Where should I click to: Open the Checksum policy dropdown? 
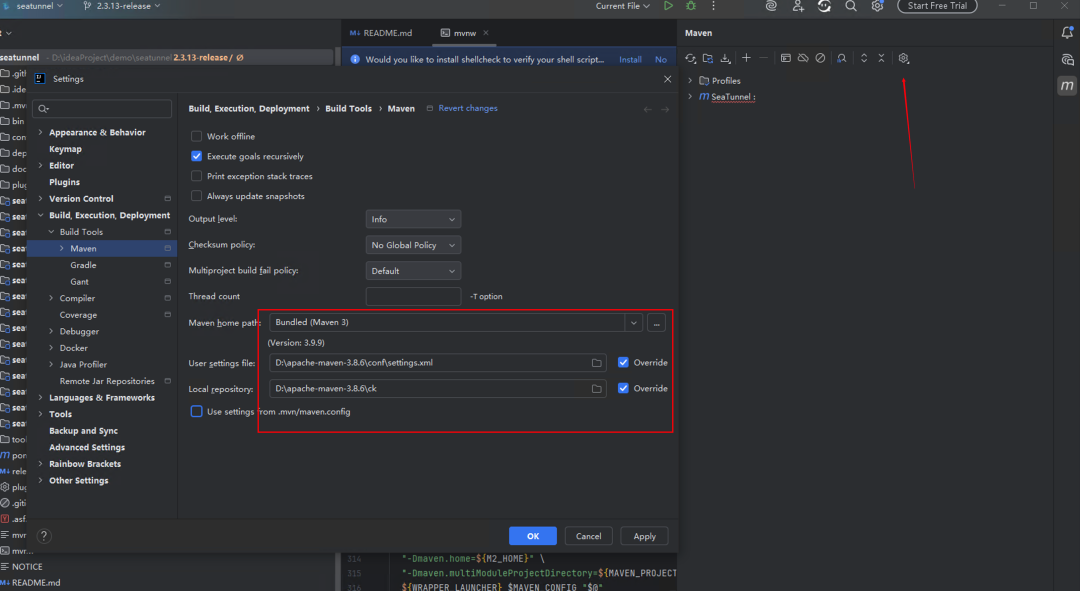coord(413,245)
